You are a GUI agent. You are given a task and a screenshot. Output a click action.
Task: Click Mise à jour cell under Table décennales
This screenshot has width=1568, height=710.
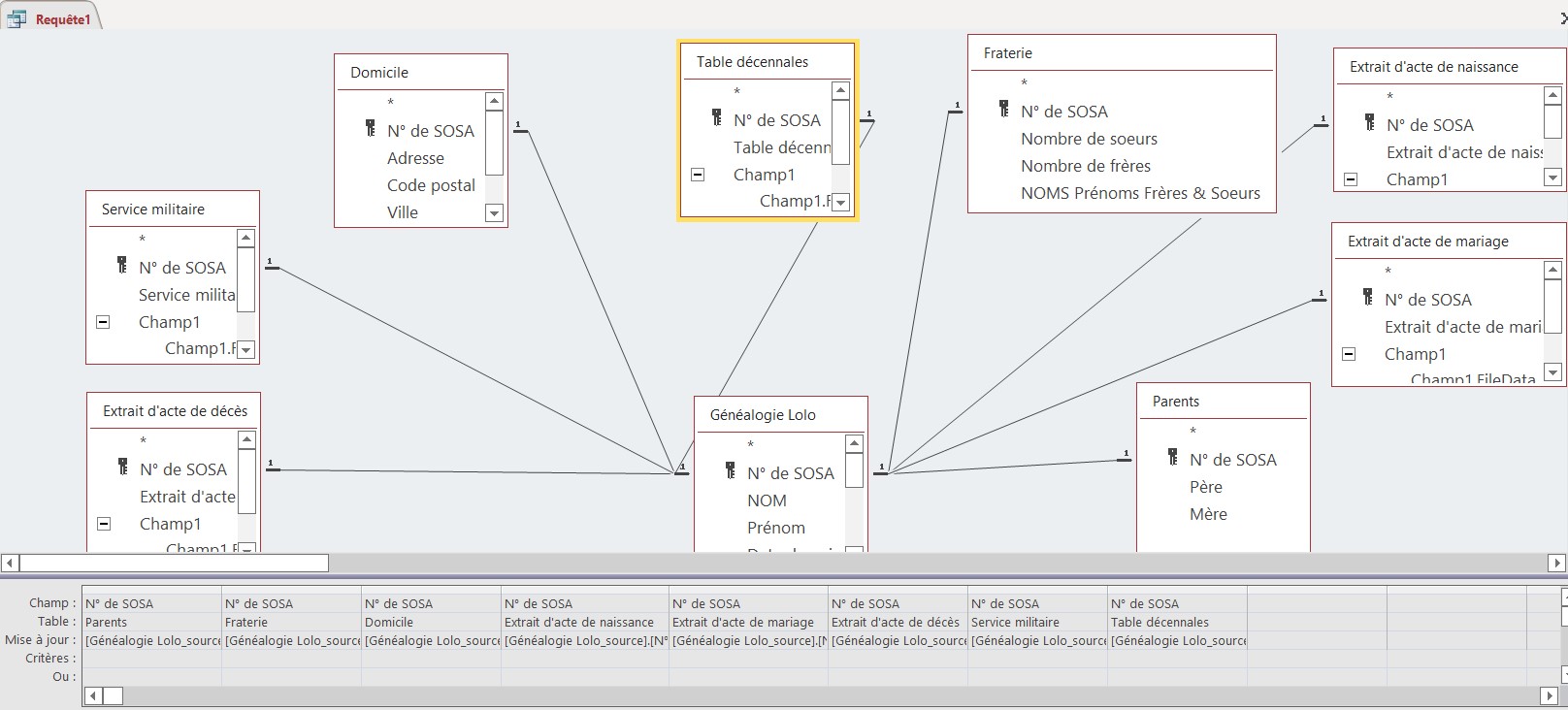click(x=1178, y=640)
